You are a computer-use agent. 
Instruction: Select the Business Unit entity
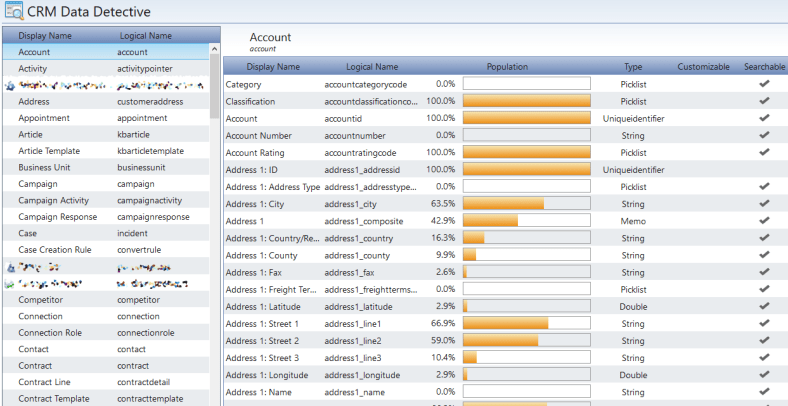pos(106,167)
